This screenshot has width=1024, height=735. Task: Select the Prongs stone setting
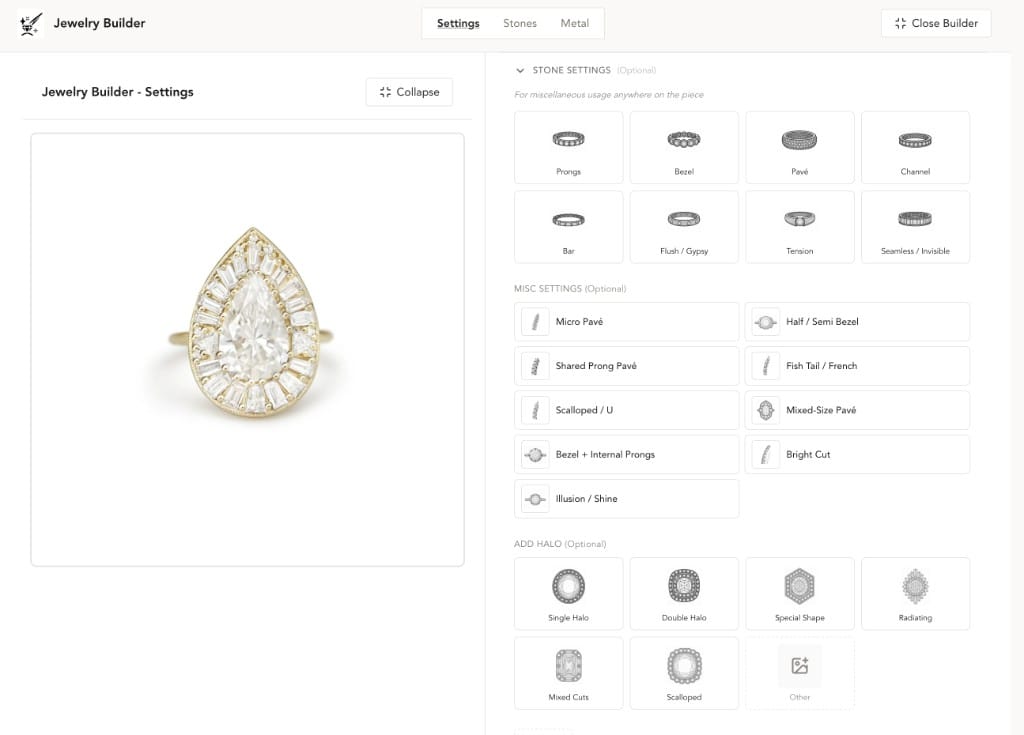[x=568, y=148]
